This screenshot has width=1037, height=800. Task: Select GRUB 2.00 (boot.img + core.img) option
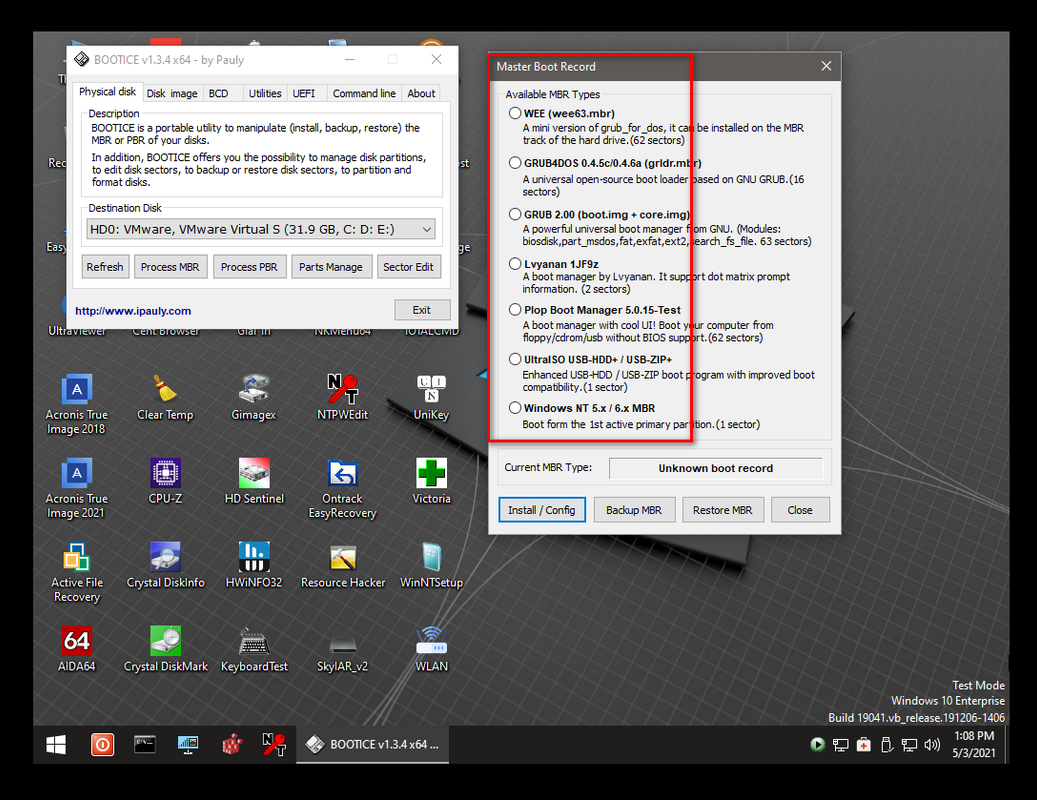(x=515, y=214)
